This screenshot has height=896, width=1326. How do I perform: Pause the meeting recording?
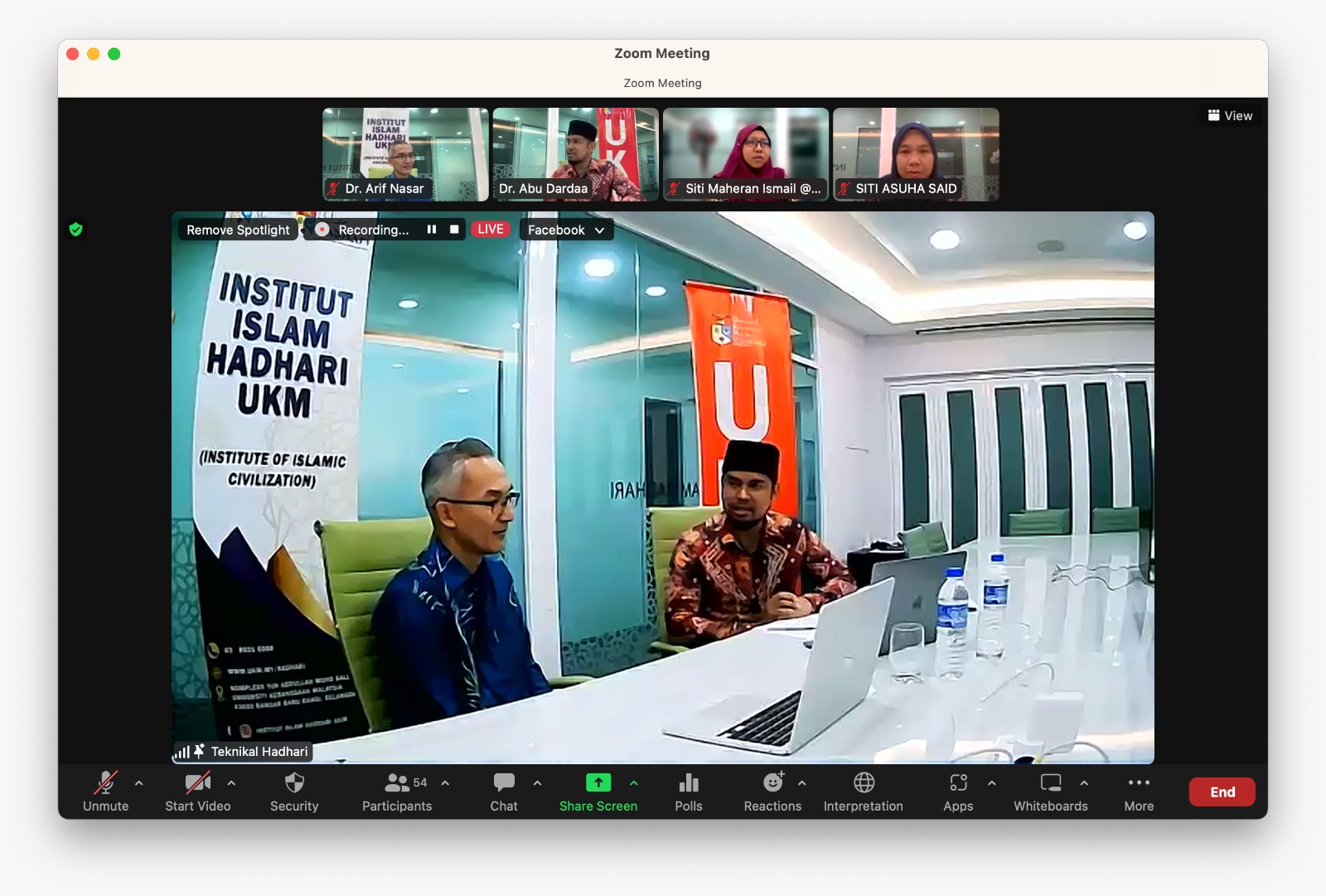(x=432, y=230)
